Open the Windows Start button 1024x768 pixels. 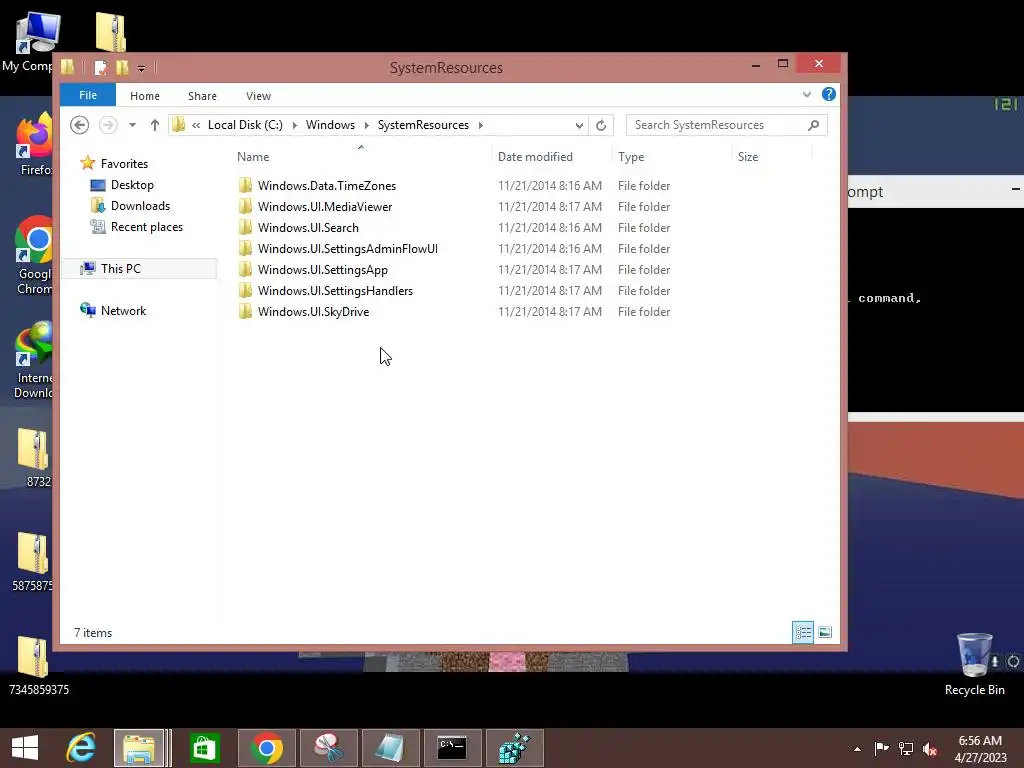[x=25, y=748]
